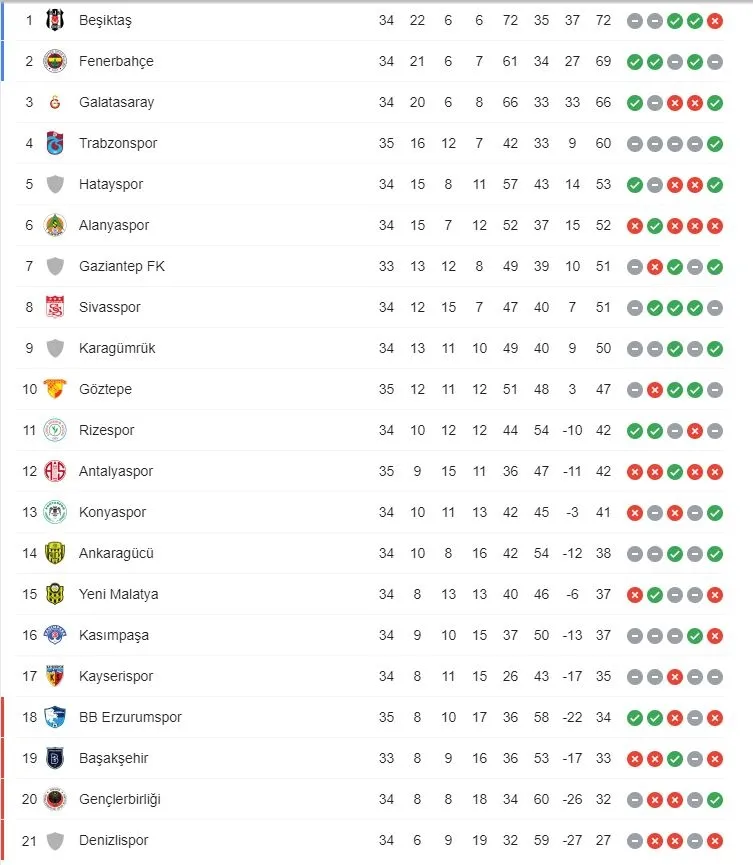Click Rizespor's first form result icon
Image resolution: width=753 pixels, height=865 pixels.
coord(635,430)
